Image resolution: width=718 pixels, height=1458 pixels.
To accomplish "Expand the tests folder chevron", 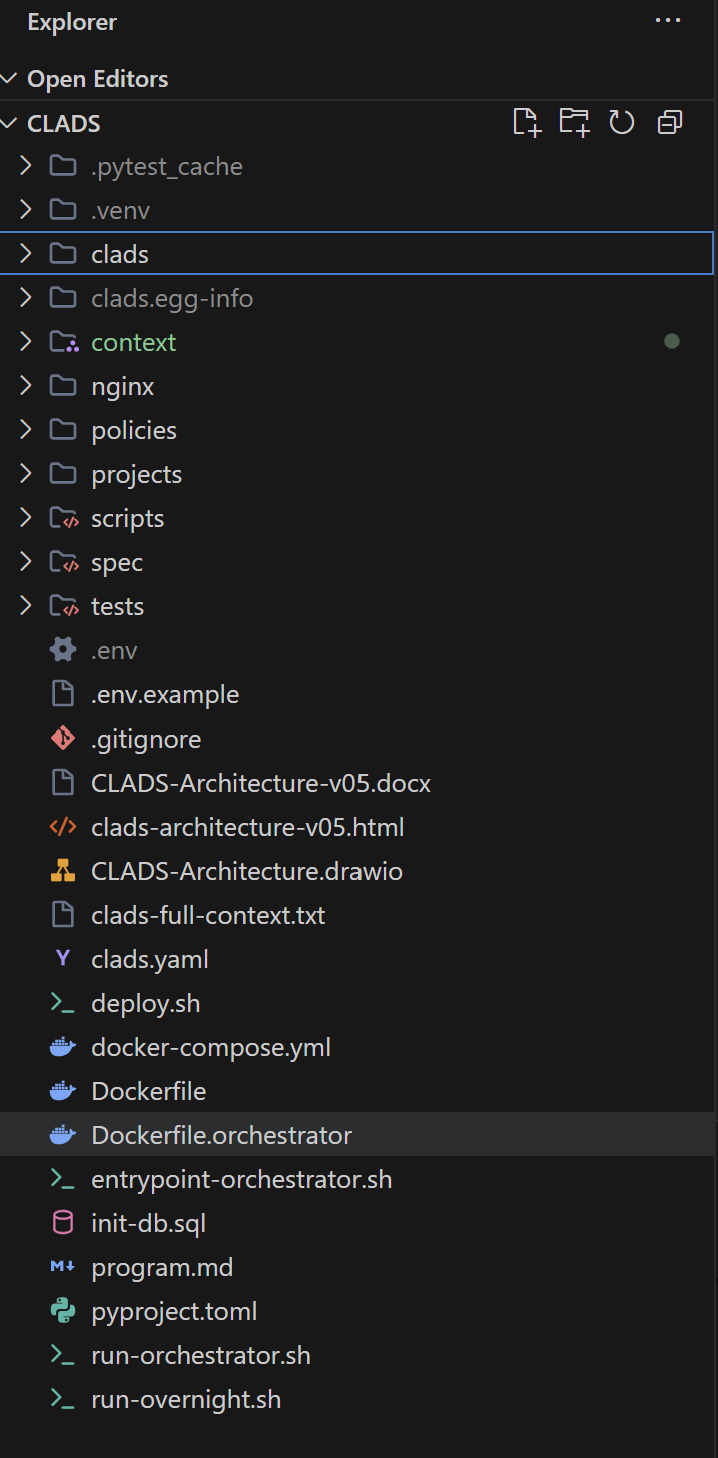I will click(x=26, y=606).
